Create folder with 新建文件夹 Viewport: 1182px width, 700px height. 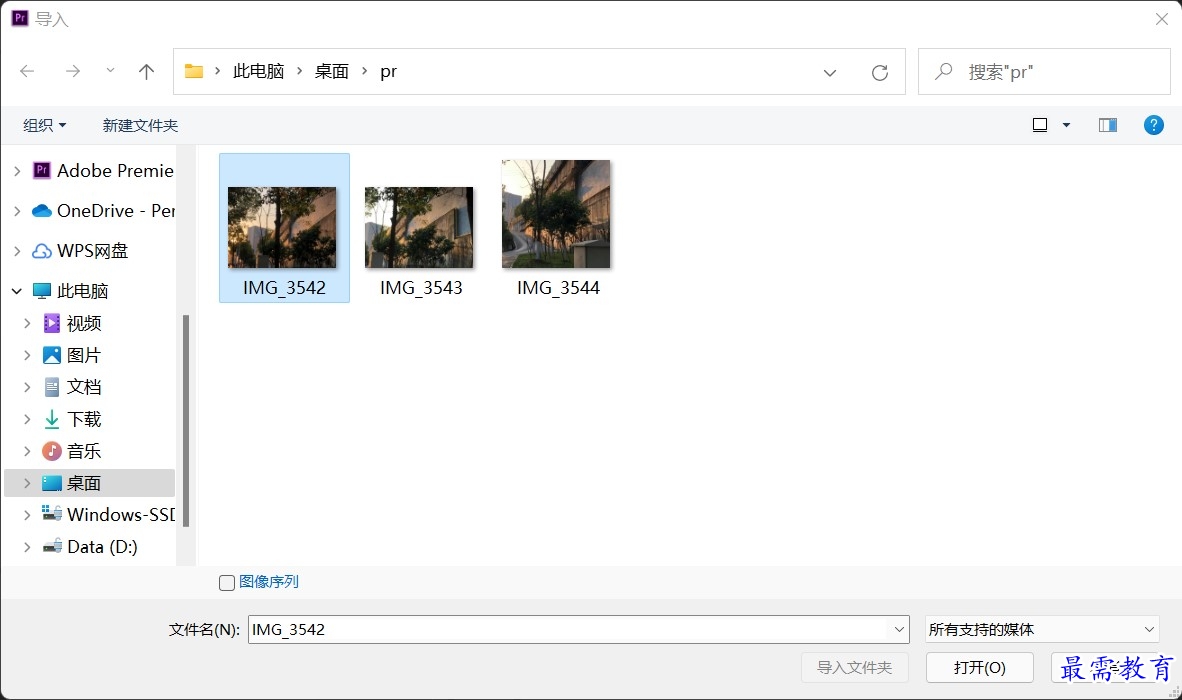coord(140,125)
